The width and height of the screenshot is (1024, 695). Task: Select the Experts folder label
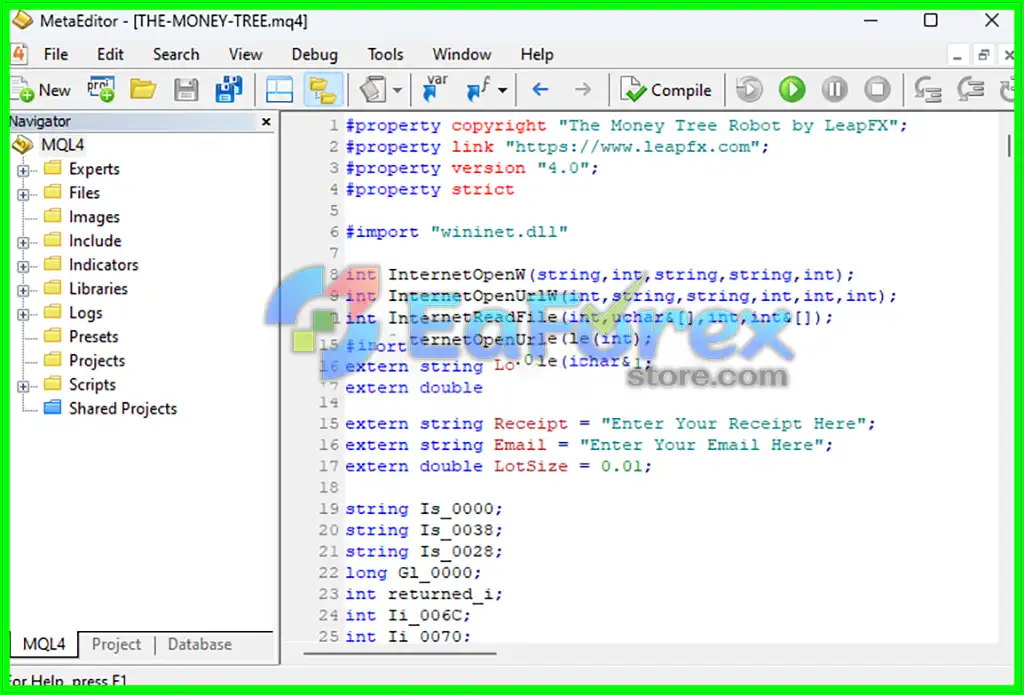pyautogui.click(x=94, y=169)
